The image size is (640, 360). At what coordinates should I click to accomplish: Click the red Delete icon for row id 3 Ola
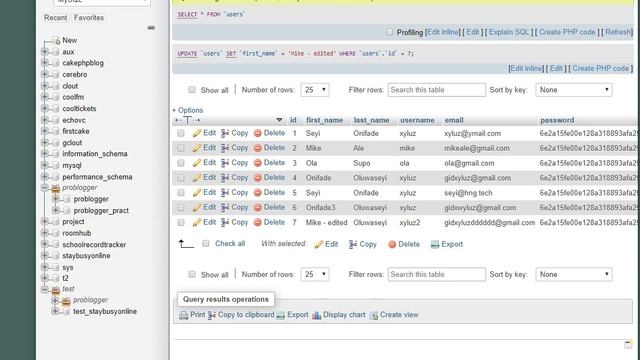tap(258, 163)
